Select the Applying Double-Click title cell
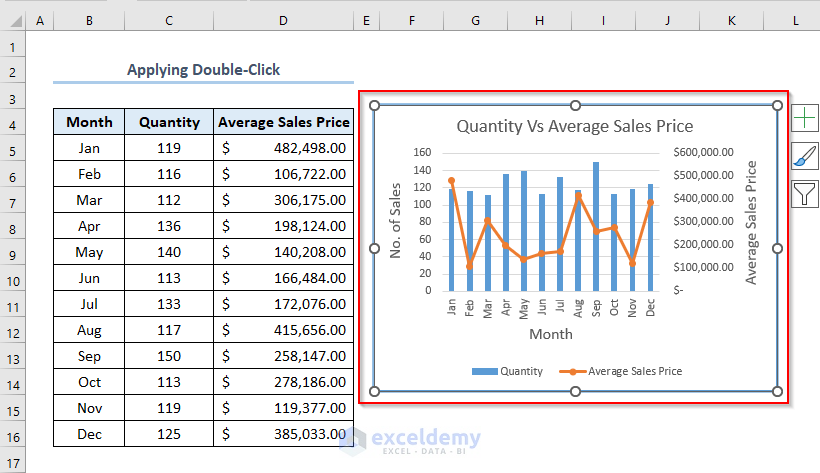The image size is (820, 473). point(203,70)
